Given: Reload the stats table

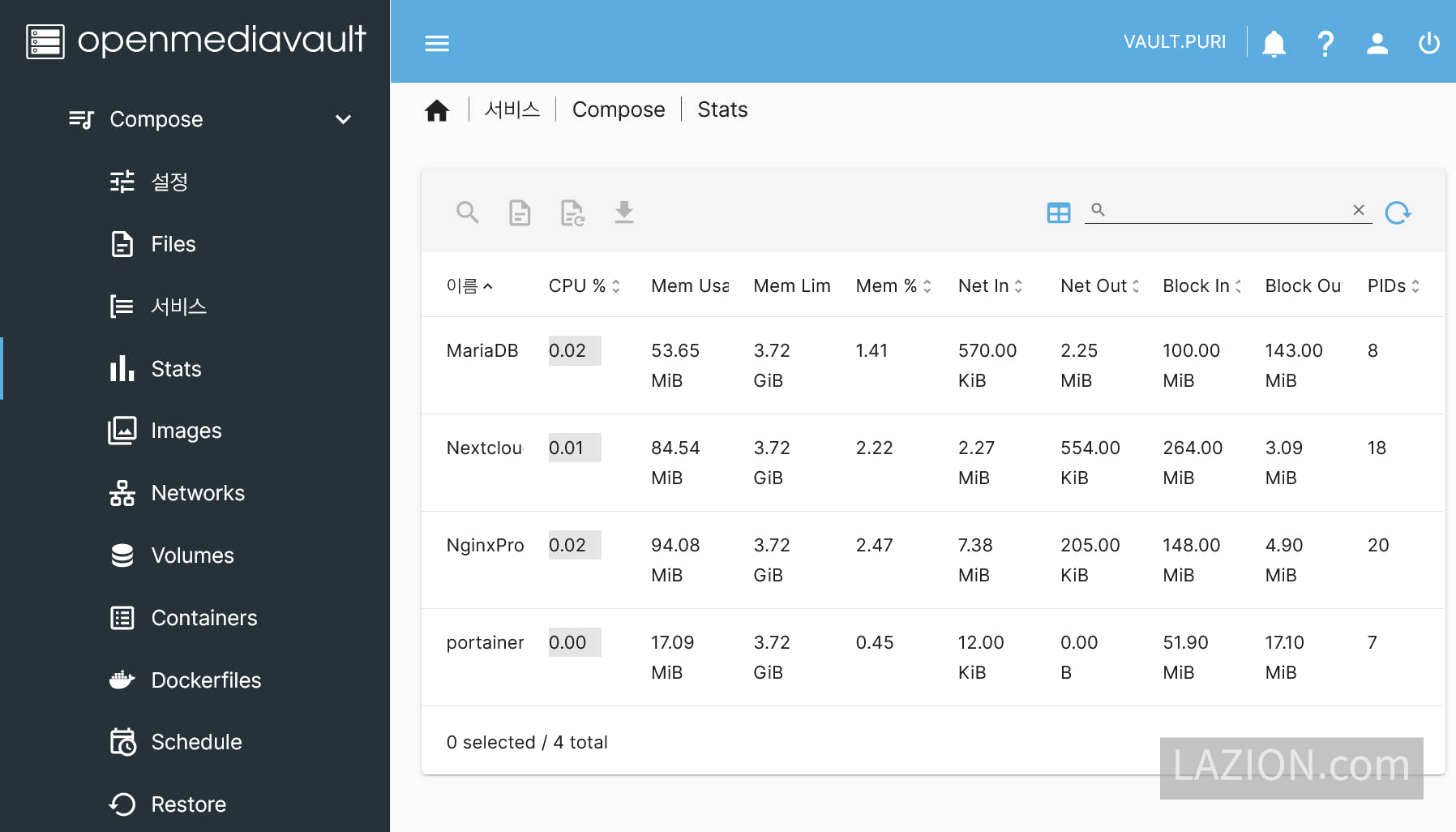Looking at the screenshot, I should pos(1398,212).
